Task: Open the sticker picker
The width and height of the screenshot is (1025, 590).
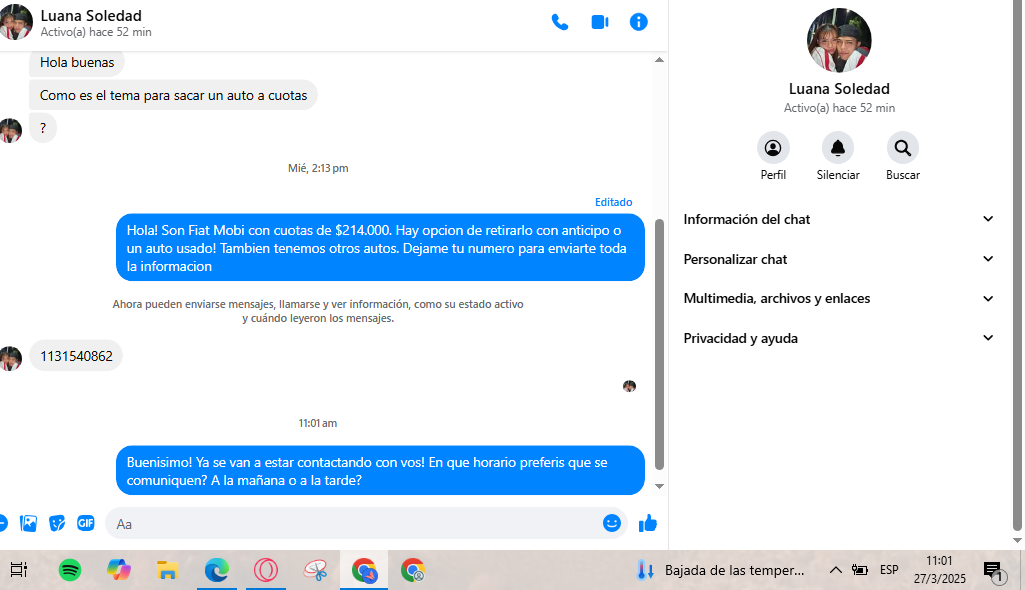Action: point(57,523)
